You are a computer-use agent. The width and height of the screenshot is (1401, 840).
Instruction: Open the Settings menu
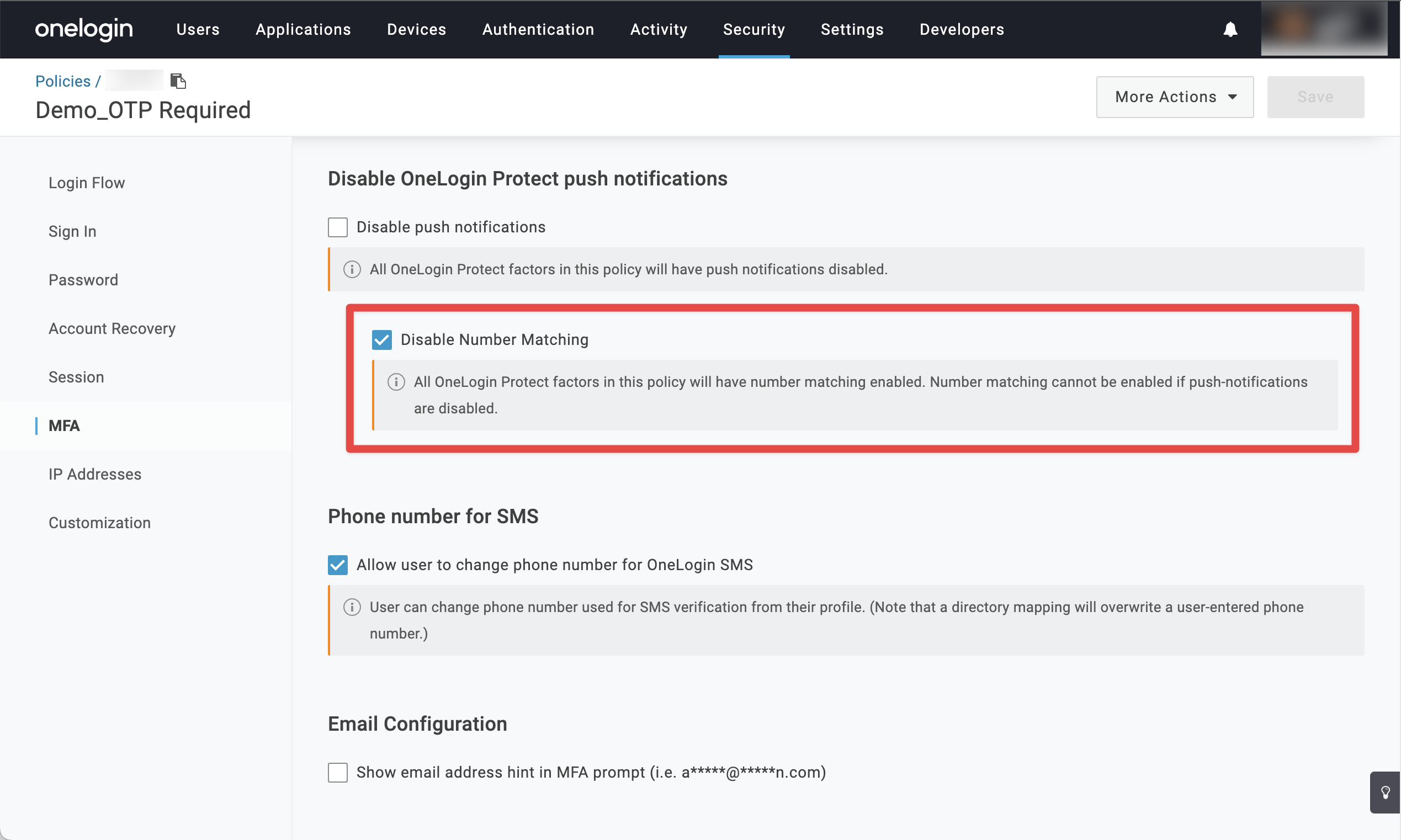[852, 29]
